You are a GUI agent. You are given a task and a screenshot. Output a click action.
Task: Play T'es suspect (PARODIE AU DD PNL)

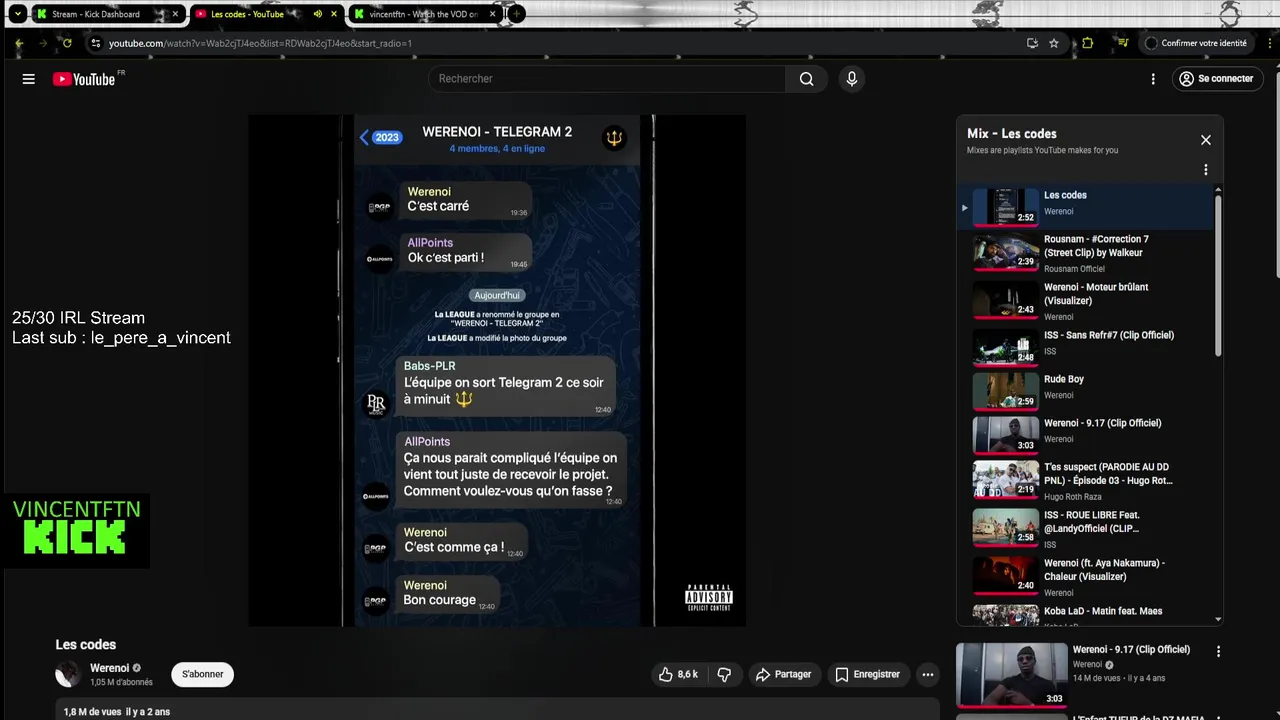pos(1085,481)
